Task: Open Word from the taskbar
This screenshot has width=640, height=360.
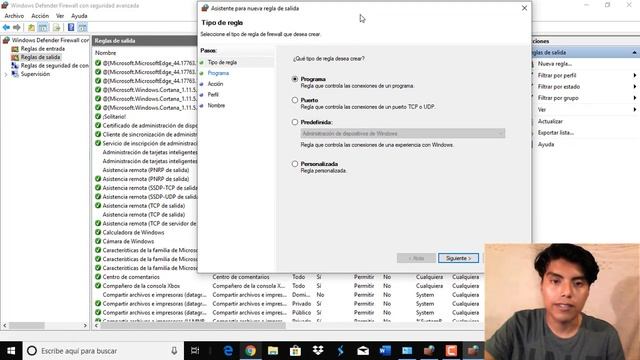Action: pyautogui.click(x=385, y=351)
